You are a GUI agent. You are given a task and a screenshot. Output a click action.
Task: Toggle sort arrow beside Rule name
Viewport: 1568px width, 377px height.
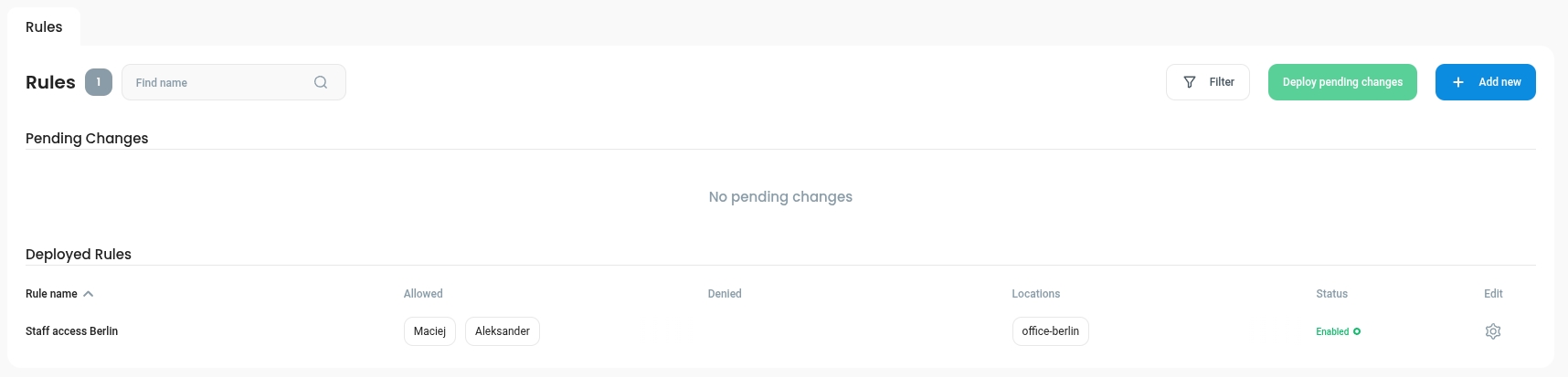pyautogui.click(x=89, y=294)
